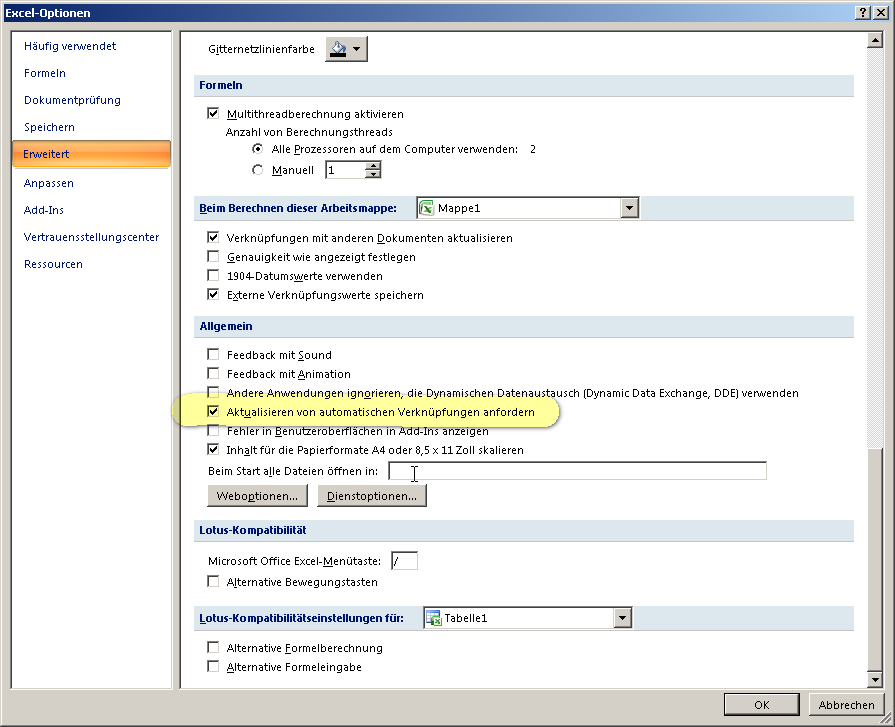Toggle Aktualisieren von automatischen Verknüpfungen anfordern
895x727 pixels.
pos(213,411)
